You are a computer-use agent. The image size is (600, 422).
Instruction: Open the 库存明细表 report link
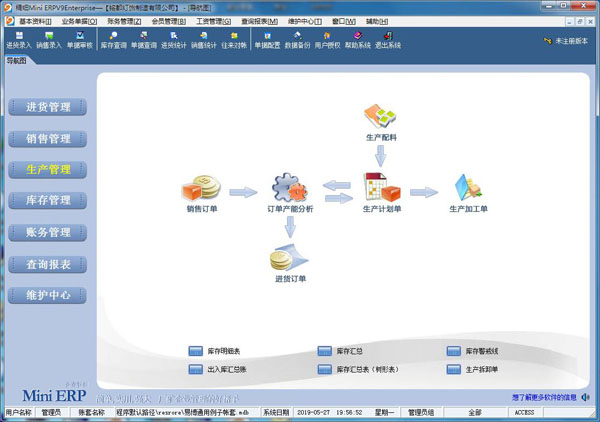click(223, 352)
